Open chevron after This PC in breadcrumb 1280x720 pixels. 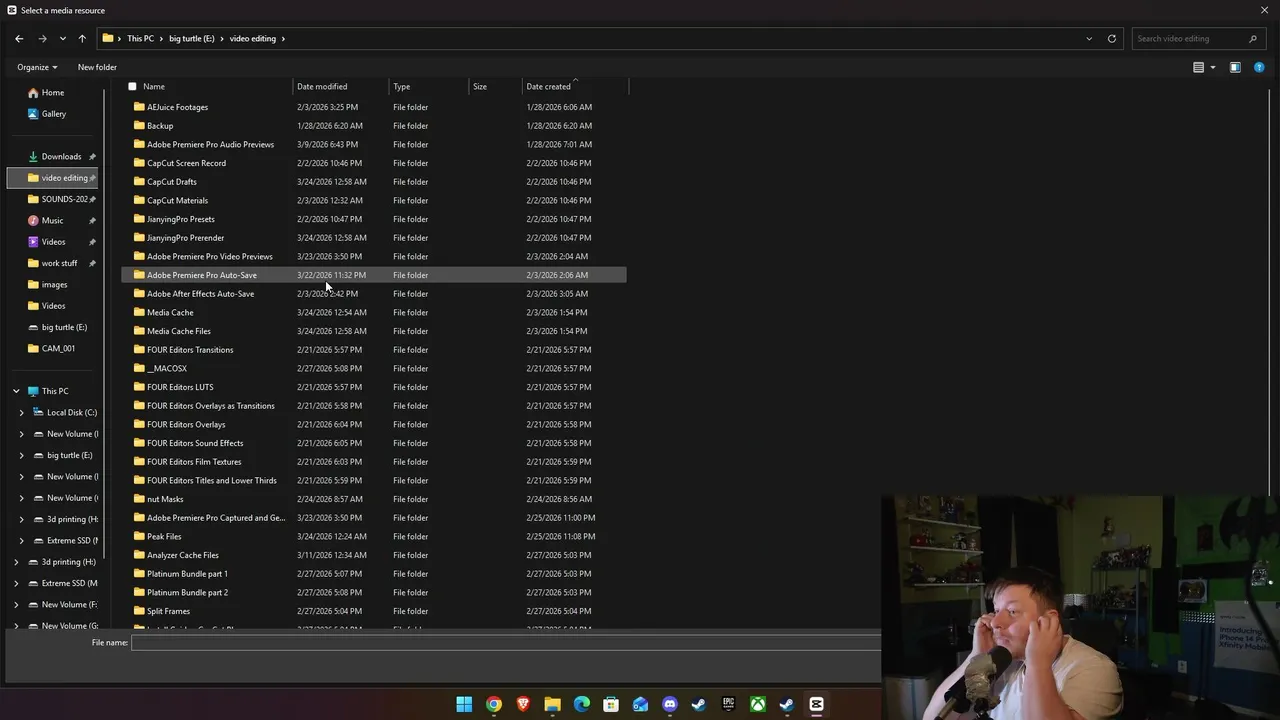point(161,38)
